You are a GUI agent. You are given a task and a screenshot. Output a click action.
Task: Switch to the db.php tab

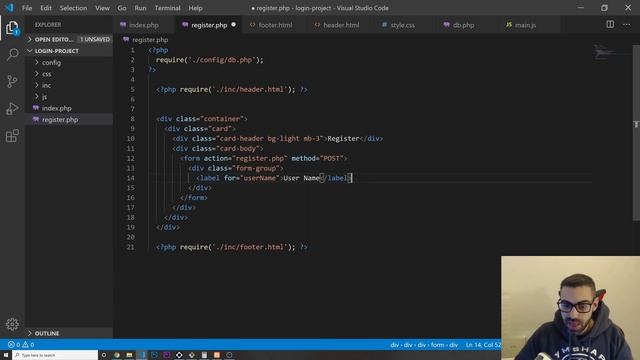click(463, 25)
